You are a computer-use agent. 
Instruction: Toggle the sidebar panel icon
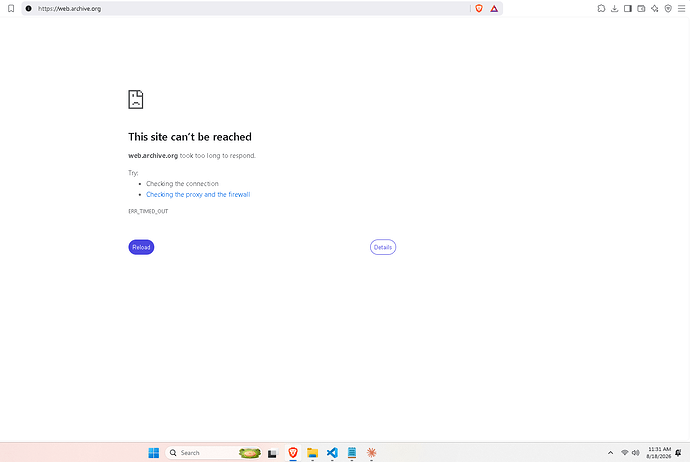tap(628, 8)
